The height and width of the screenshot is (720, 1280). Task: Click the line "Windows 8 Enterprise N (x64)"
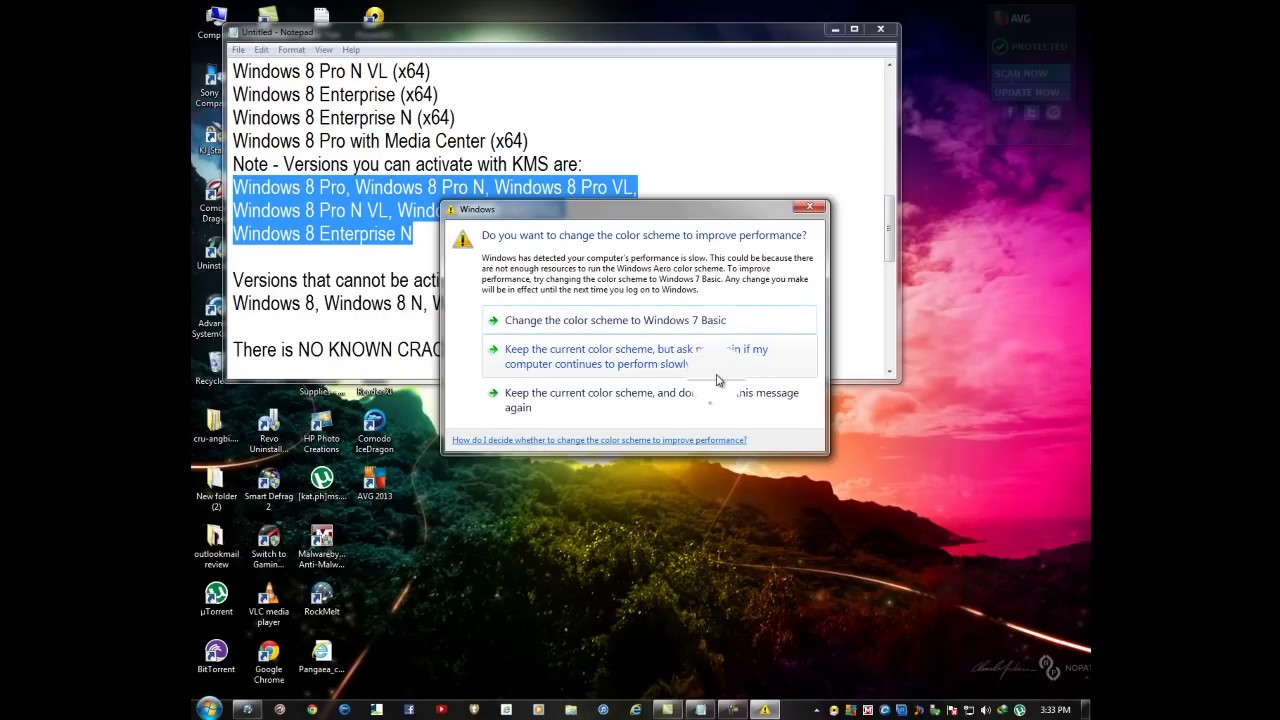pos(344,118)
